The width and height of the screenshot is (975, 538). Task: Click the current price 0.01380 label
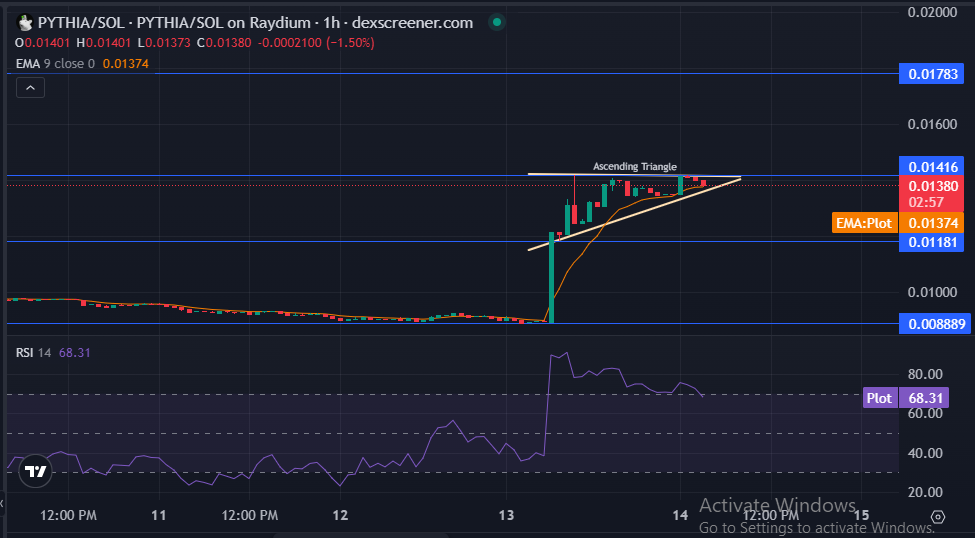coord(929,186)
